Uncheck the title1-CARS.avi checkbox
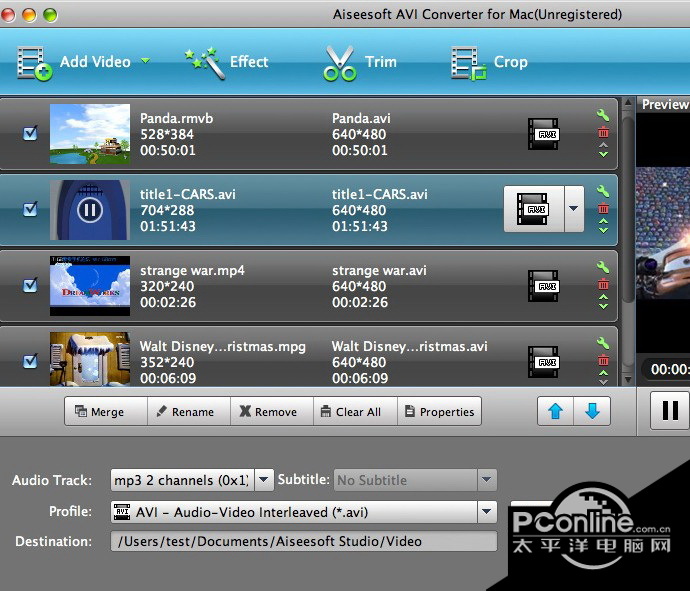 click(x=30, y=209)
